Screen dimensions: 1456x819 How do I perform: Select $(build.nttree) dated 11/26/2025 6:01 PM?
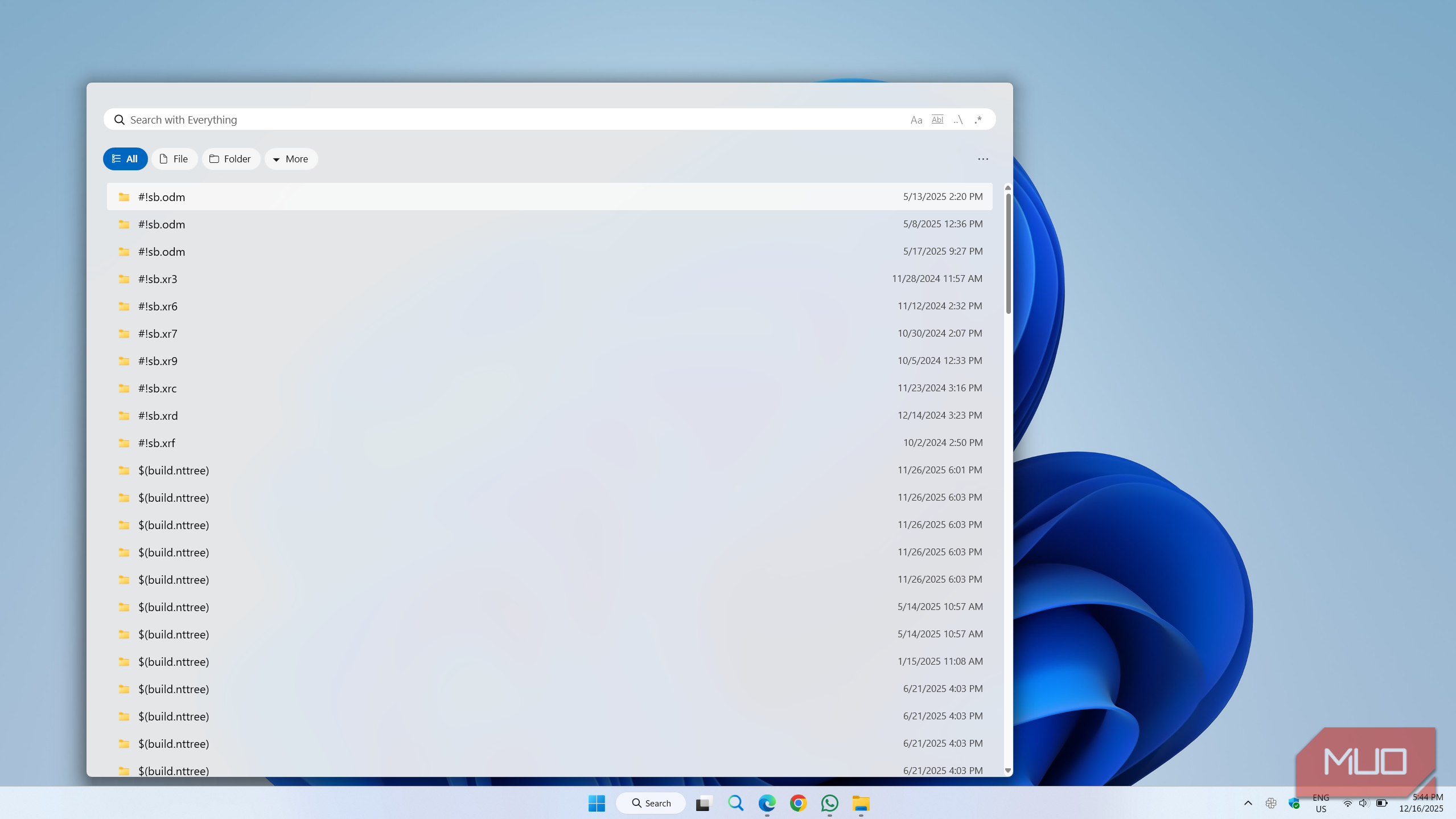[x=549, y=470]
